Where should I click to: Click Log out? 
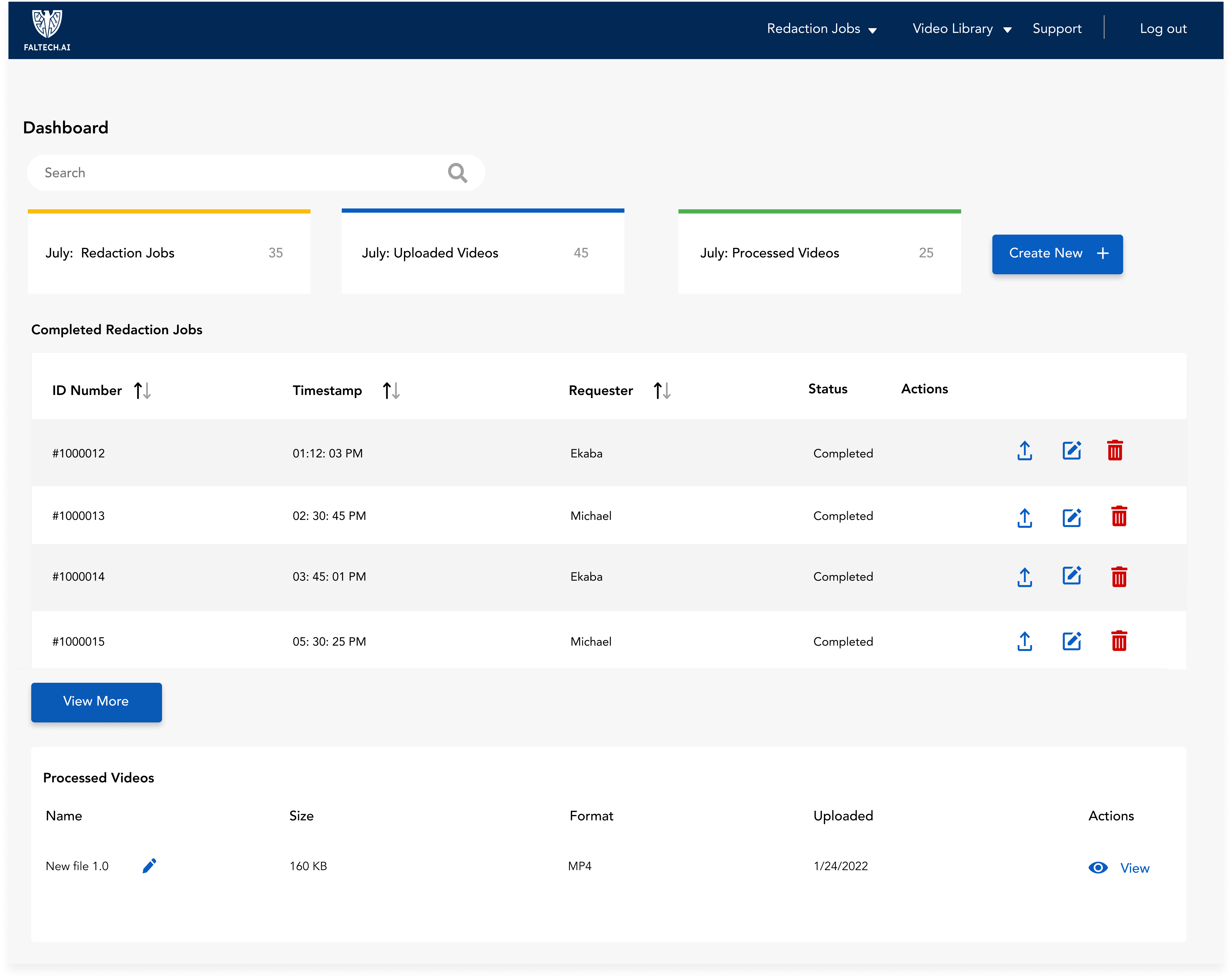coord(1163,29)
